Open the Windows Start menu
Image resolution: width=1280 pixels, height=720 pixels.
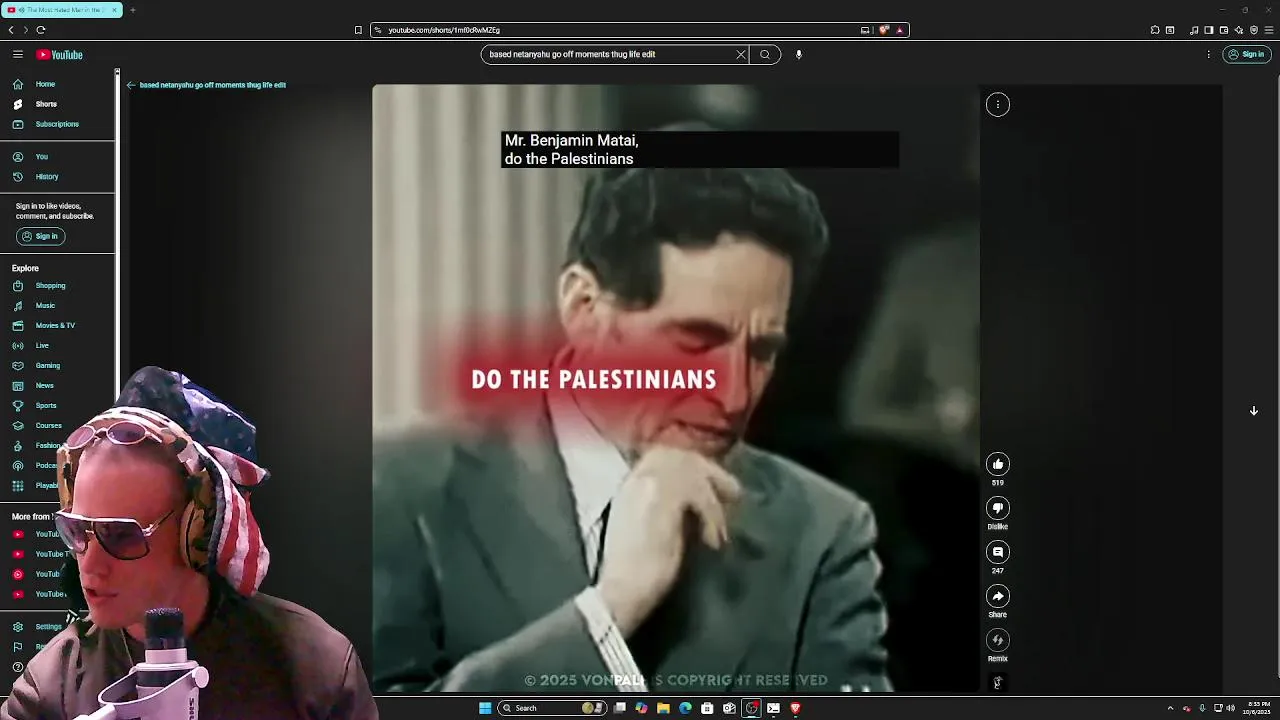[x=485, y=708]
